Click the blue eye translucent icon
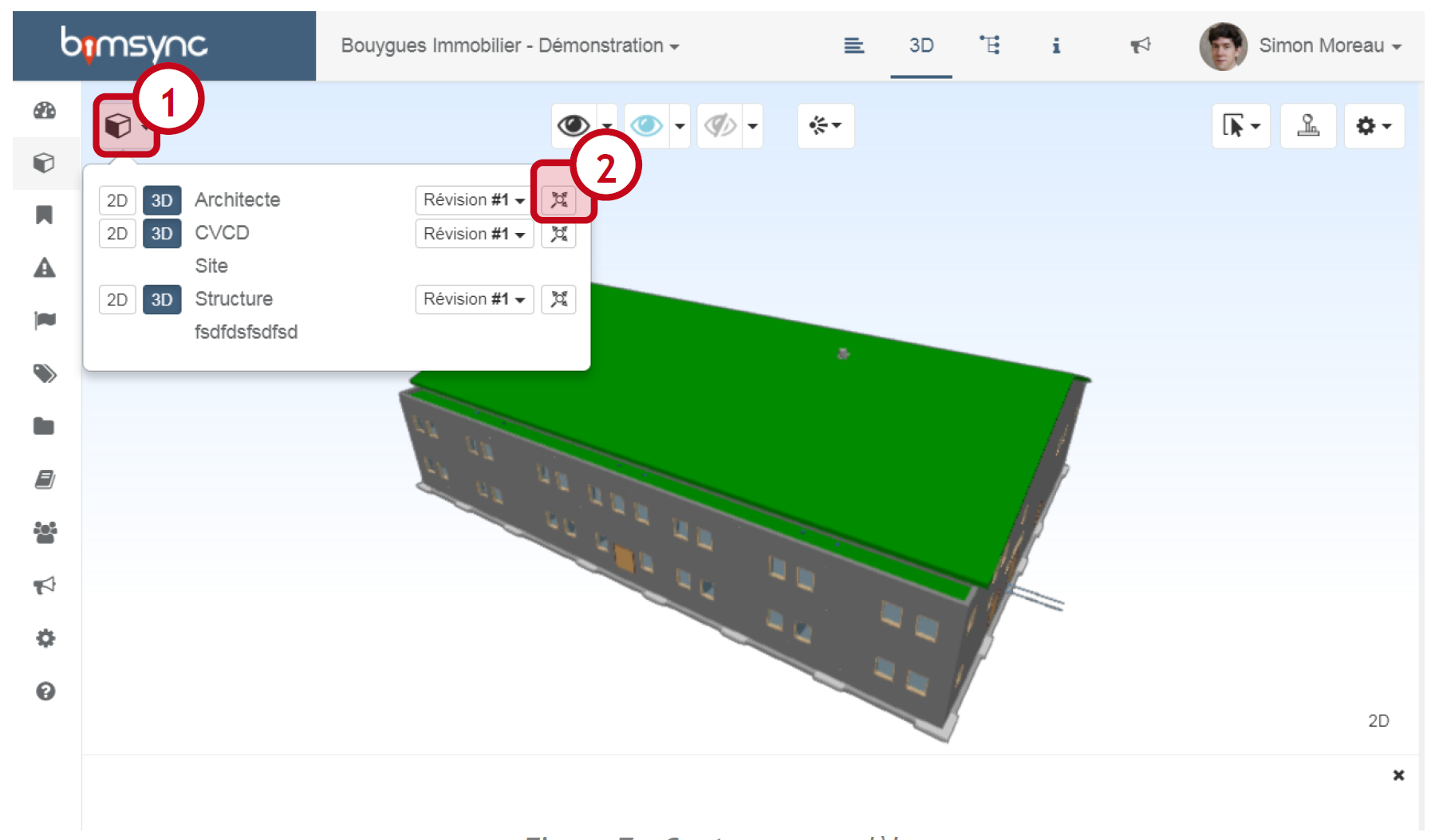Image resolution: width=1435 pixels, height=840 pixels. (x=647, y=125)
